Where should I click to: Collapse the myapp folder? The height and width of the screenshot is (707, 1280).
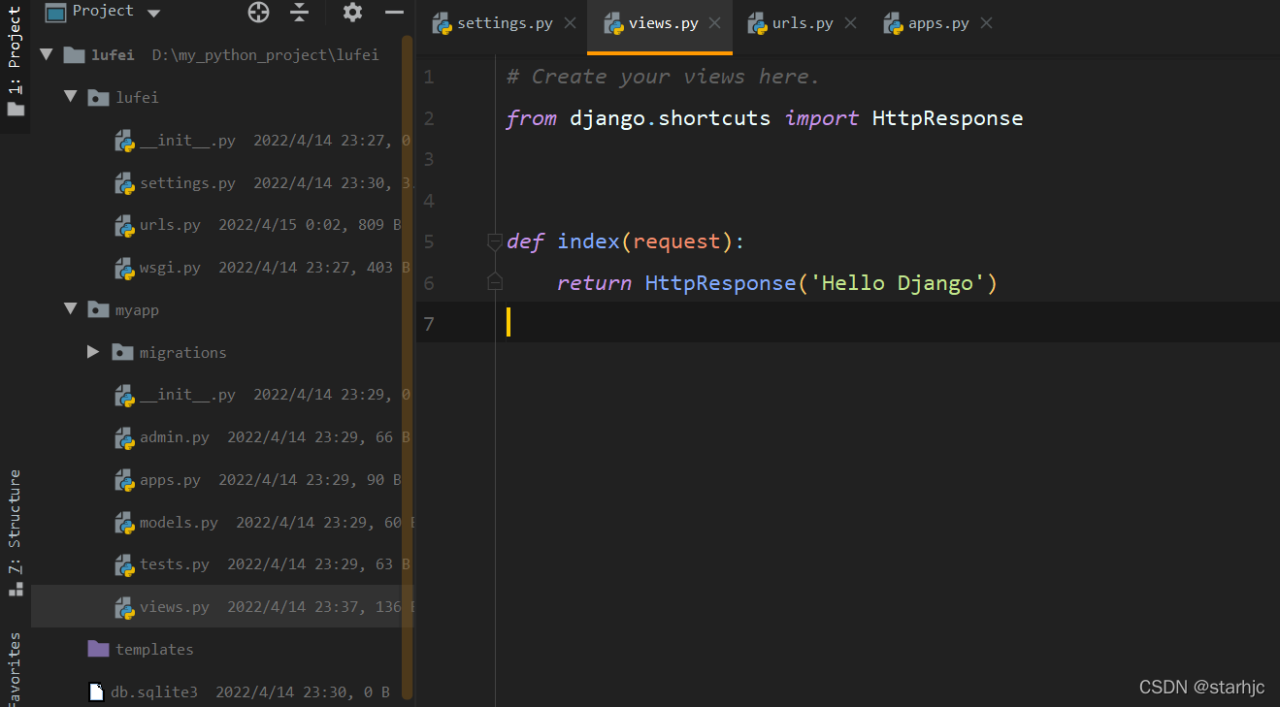[70, 309]
